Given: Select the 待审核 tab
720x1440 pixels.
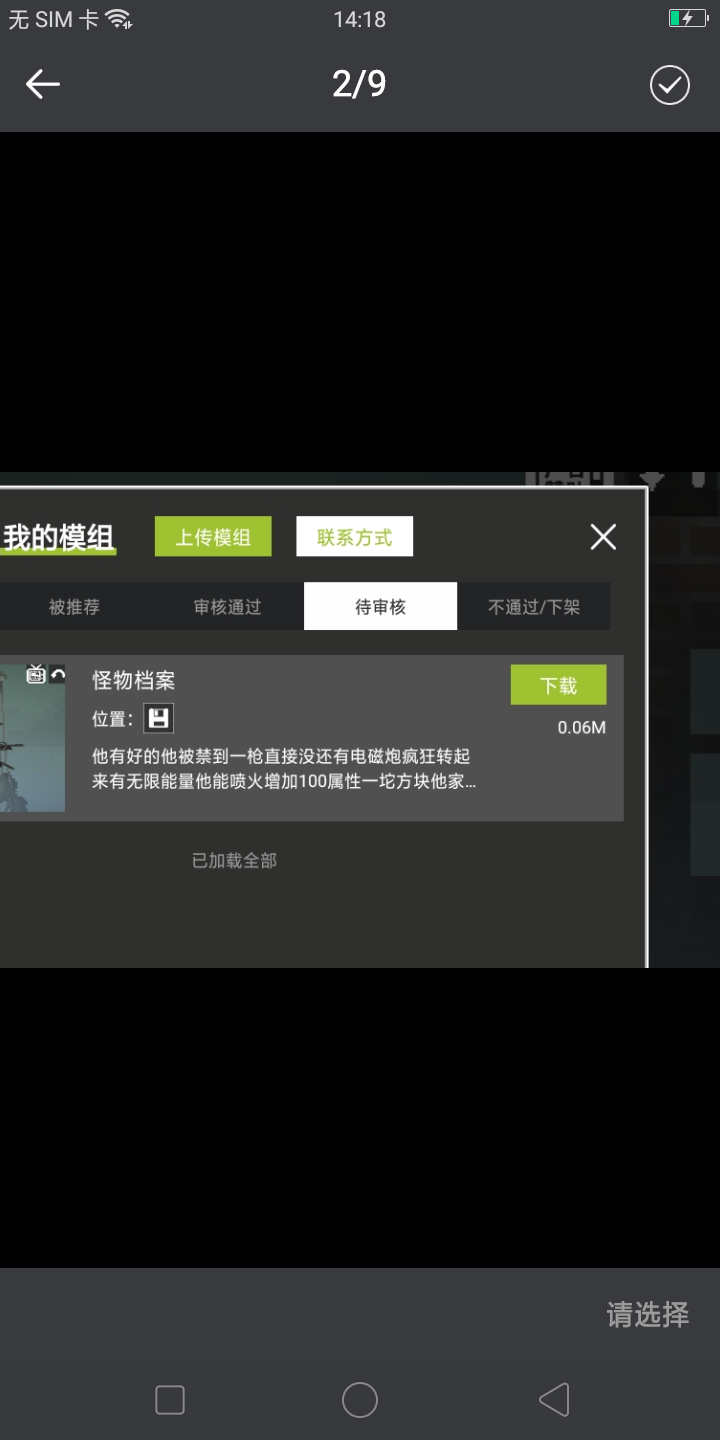Looking at the screenshot, I should pyautogui.click(x=380, y=607).
